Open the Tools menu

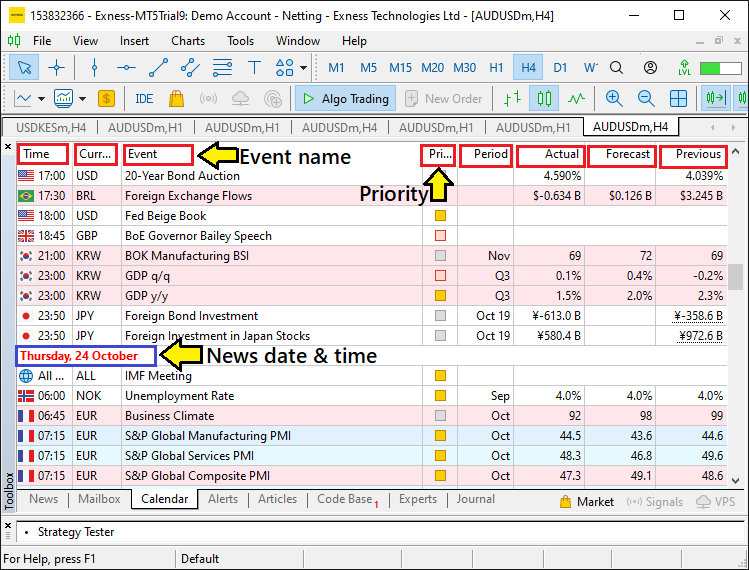click(240, 41)
